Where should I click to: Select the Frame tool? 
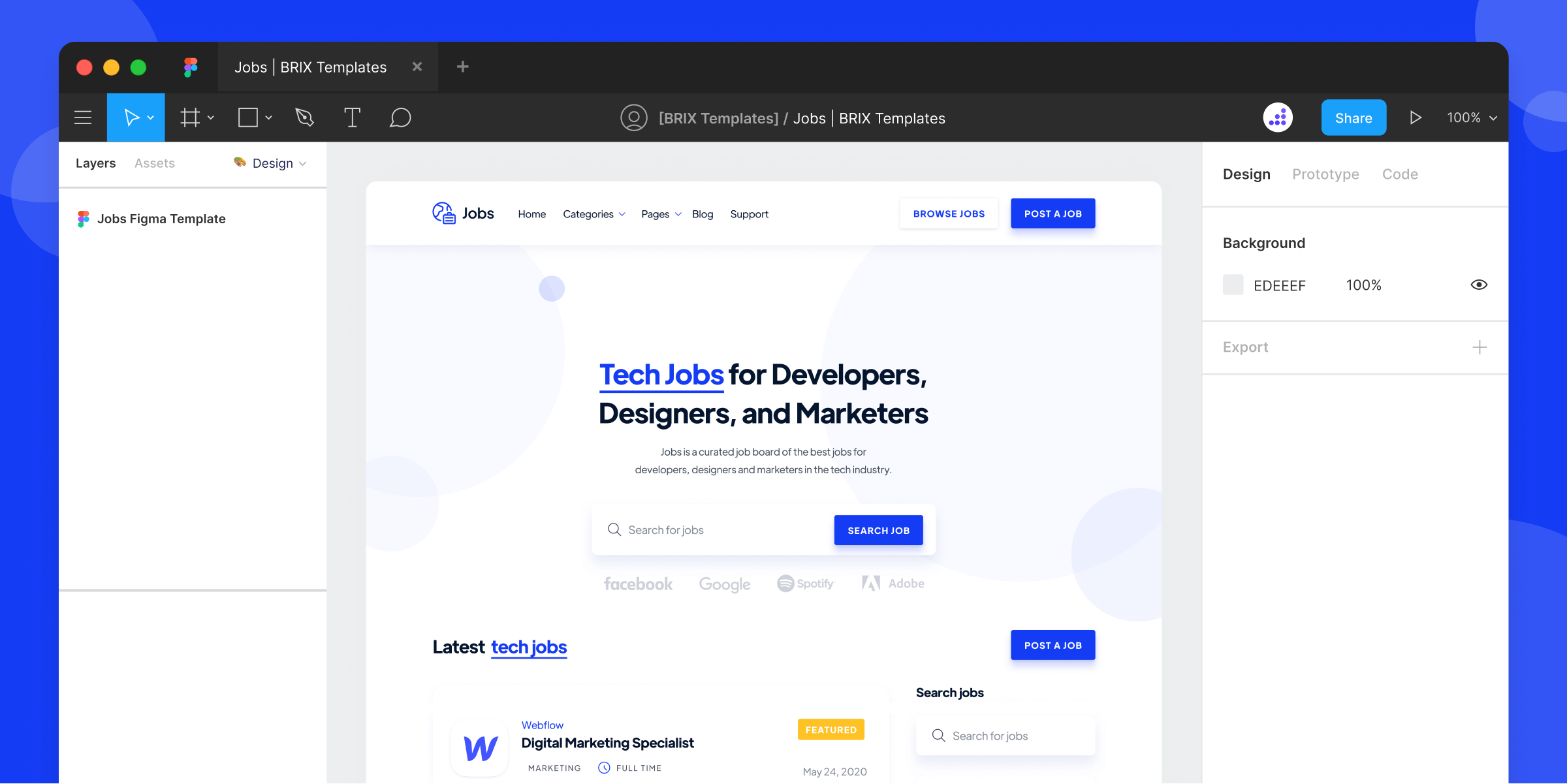191,117
